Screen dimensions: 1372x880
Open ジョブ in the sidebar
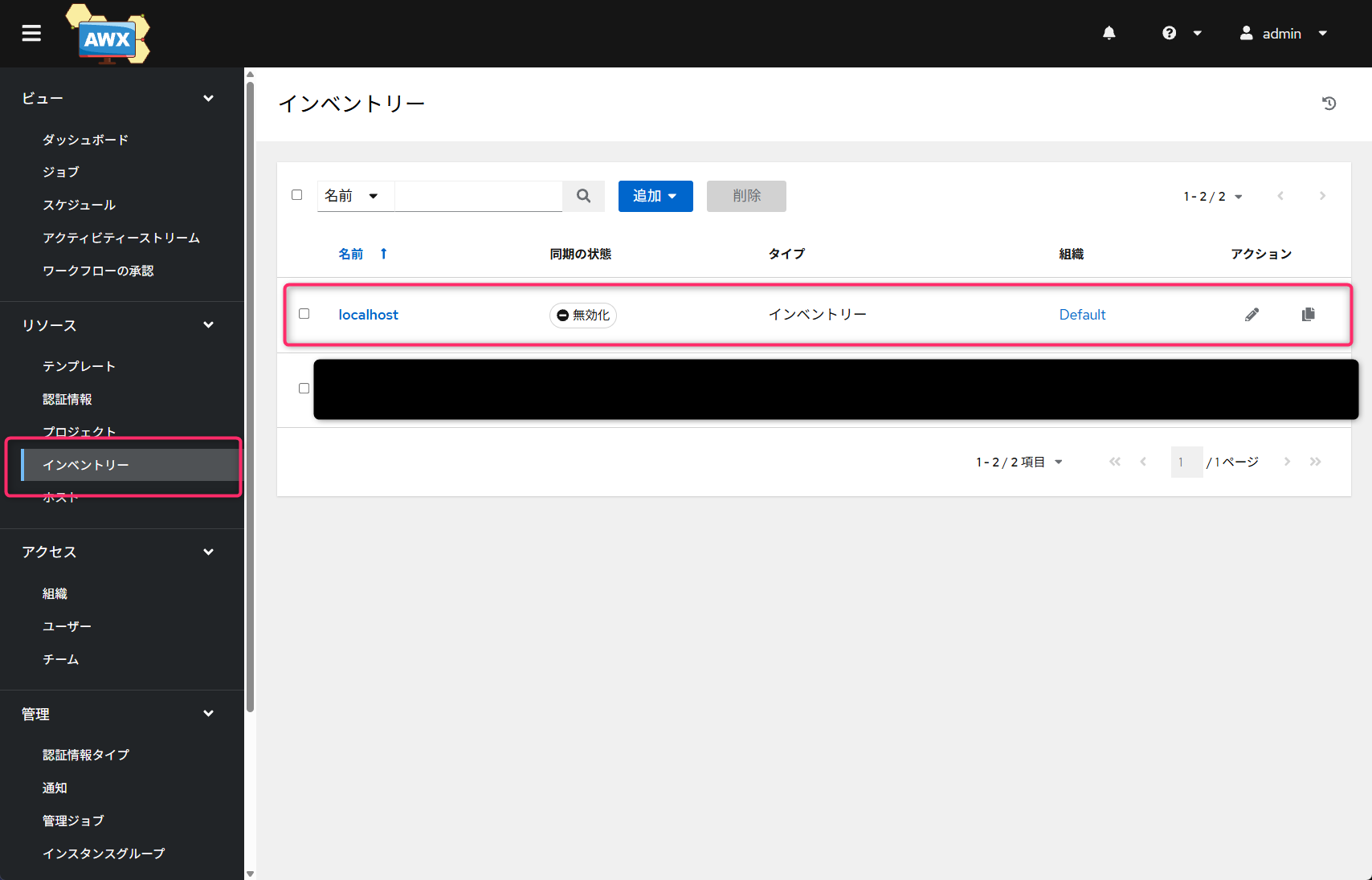pyautogui.click(x=61, y=172)
